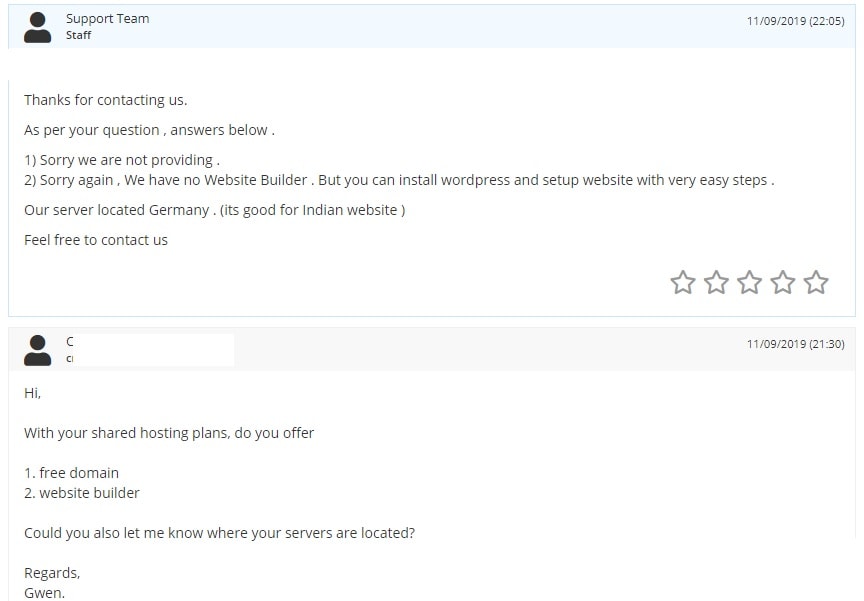Viewport: 864px width, 601px height.
Task: Click the 'Thanks for contacting us' line
Action: [106, 100]
